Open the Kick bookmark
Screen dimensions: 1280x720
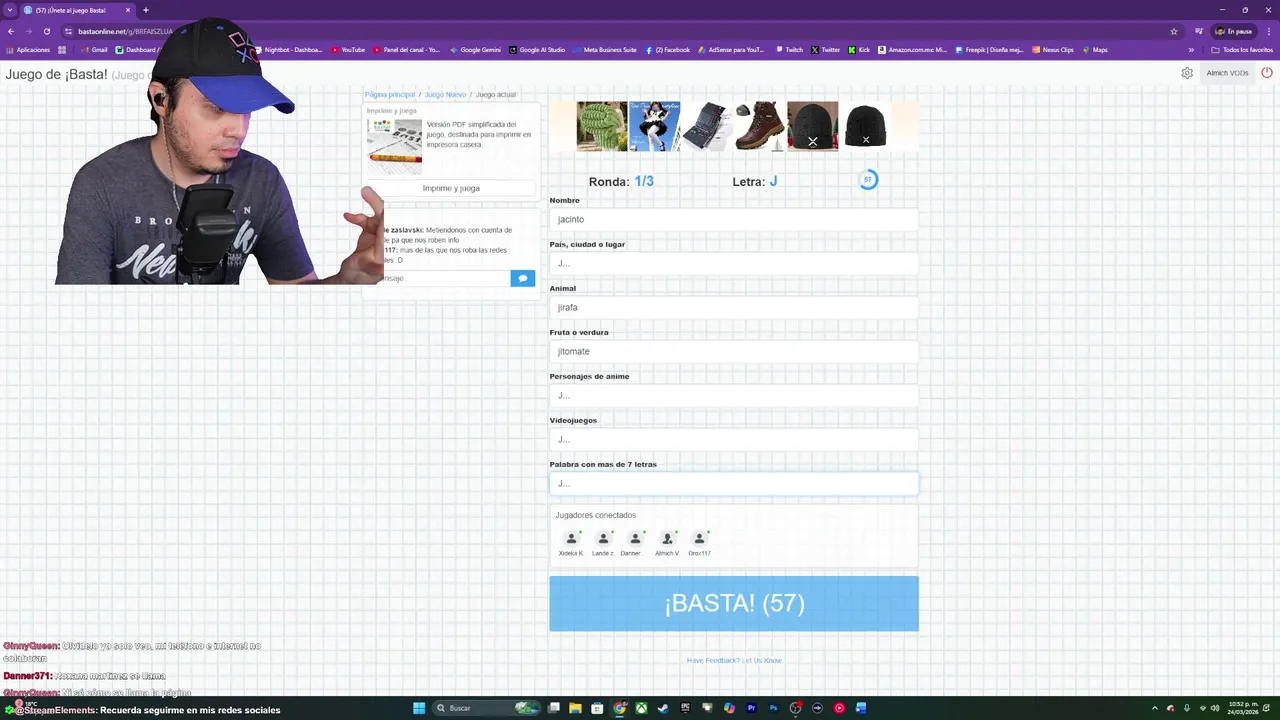pyautogui.click(x=859, y=50)
